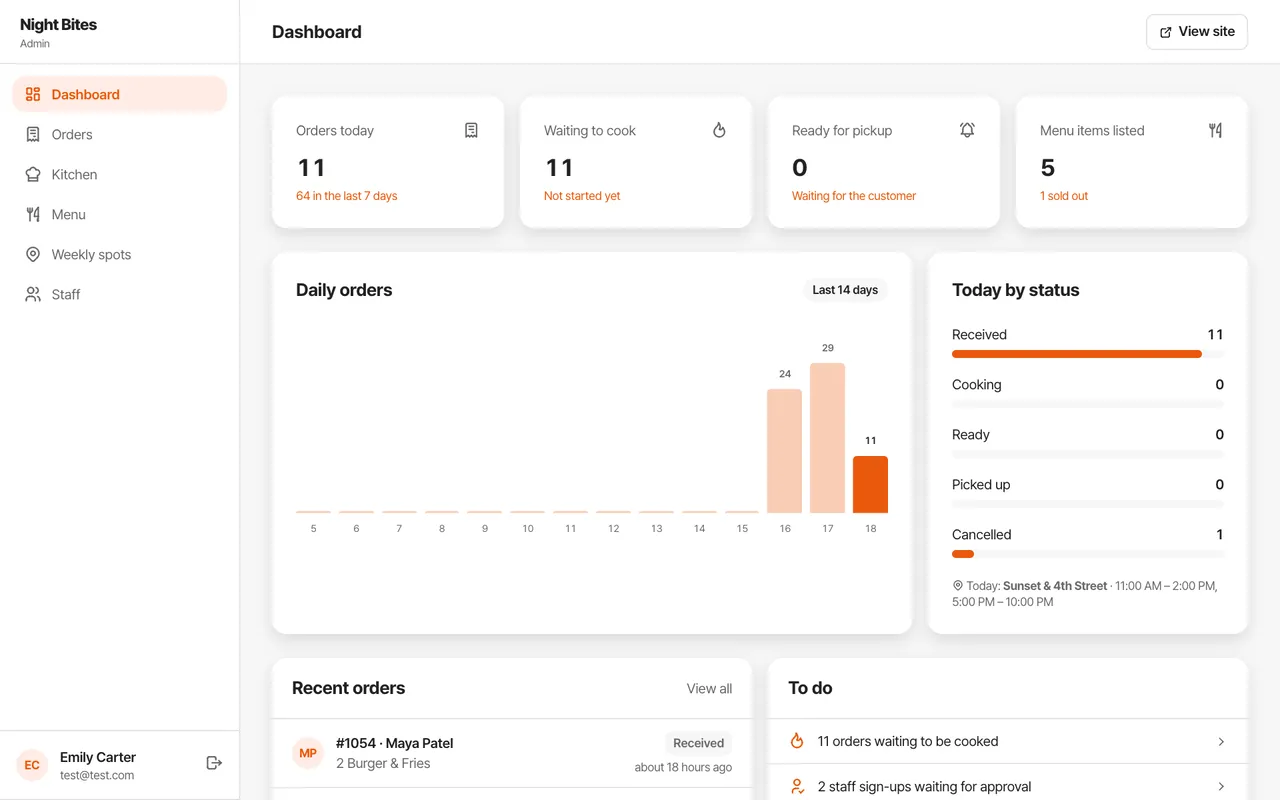Image resolution: width=1280 pixels, height=800 pixels.
Task: Open the Staff page label
Action: [x=66, y=294]
